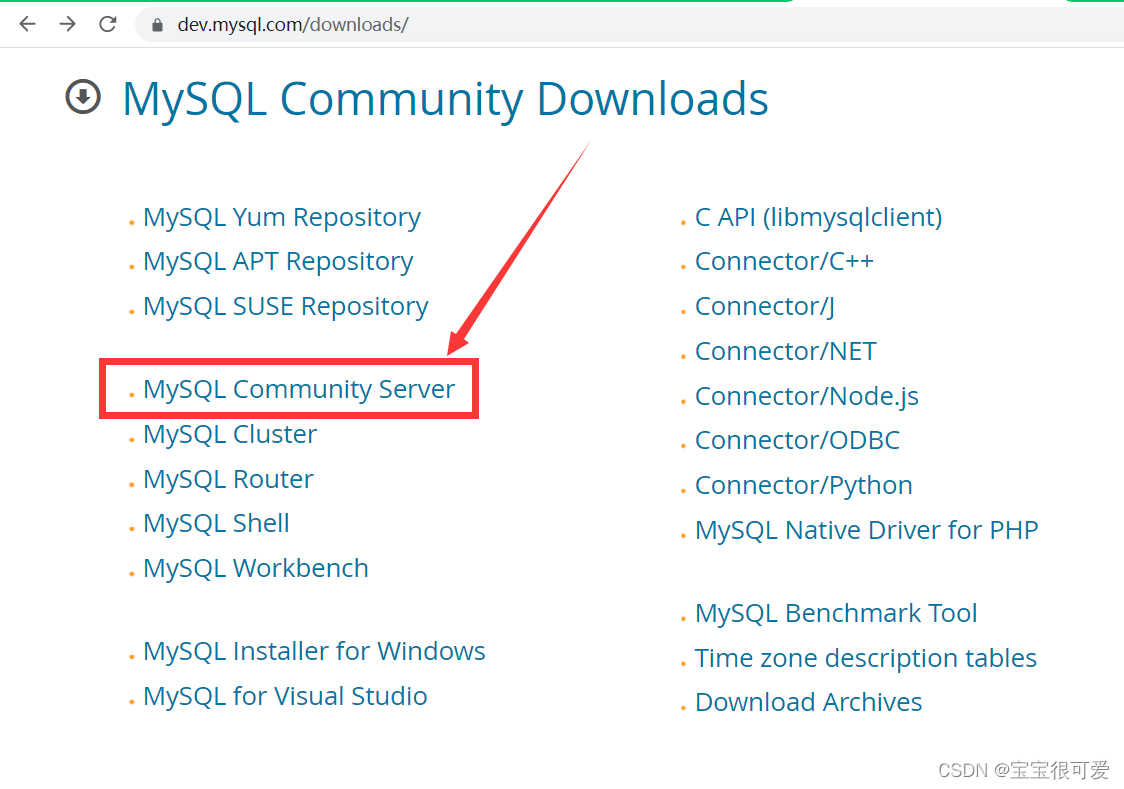Open Time zone description tables

coord(866,659)
